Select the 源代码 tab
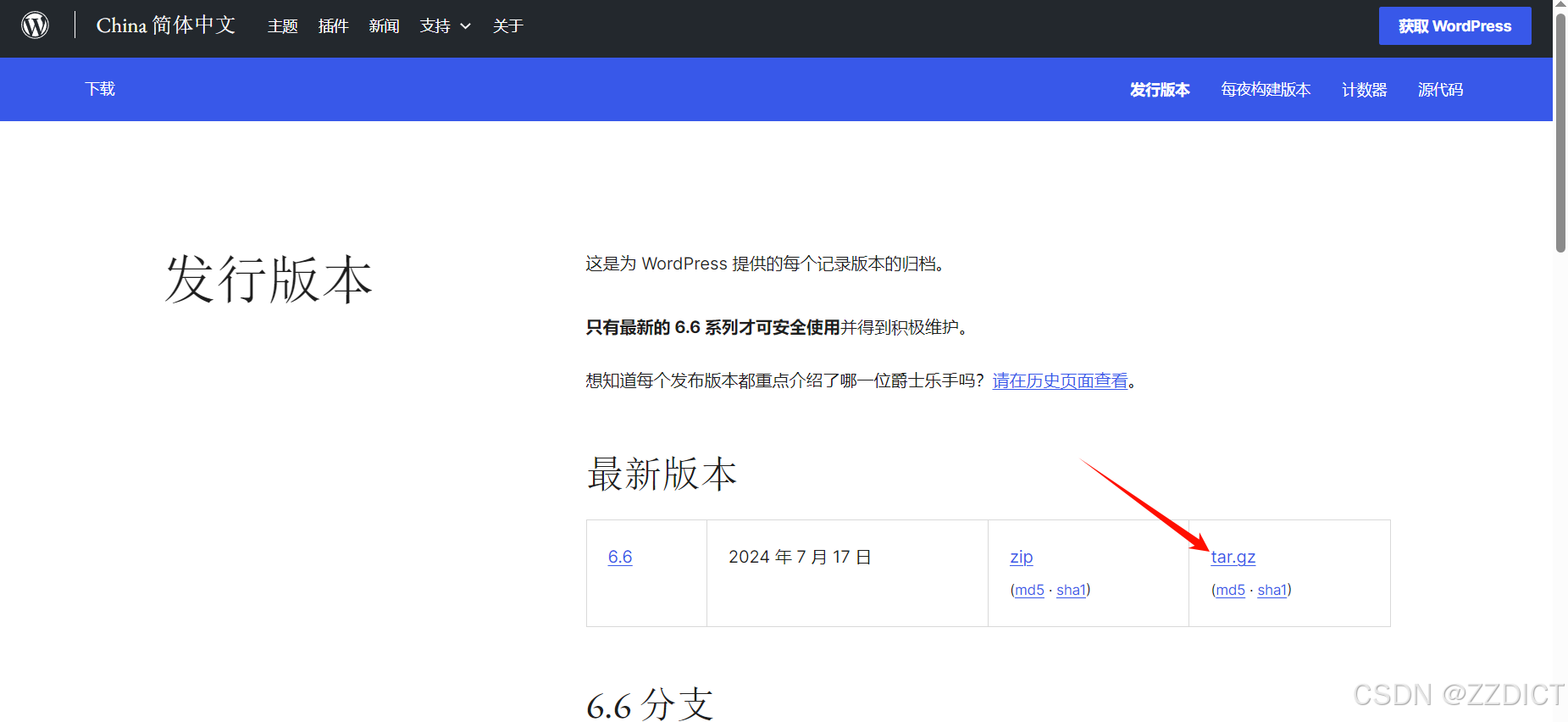Viewport: 1568px width, 722px height. click(1441, 90)
